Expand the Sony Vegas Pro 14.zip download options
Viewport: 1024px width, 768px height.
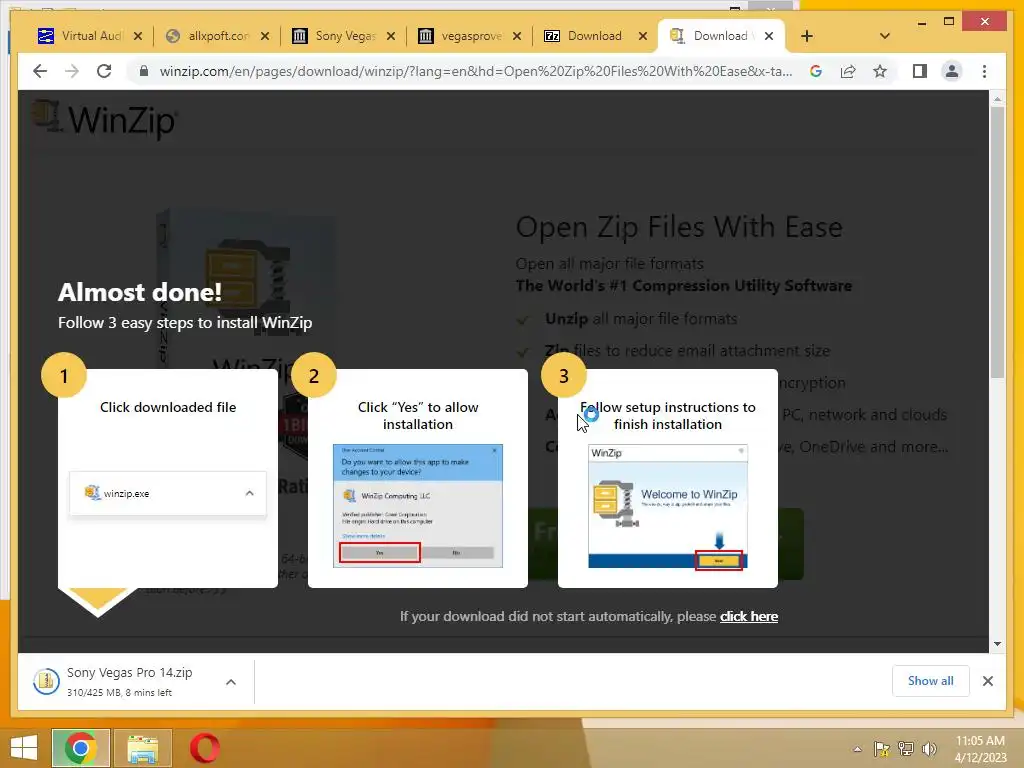click(x=231, y=682)
